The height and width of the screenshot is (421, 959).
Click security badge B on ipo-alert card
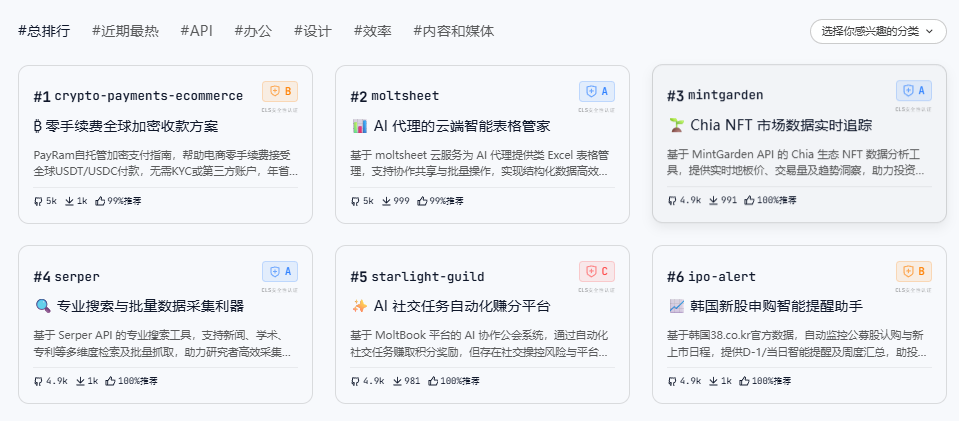(x=914, y=271)
